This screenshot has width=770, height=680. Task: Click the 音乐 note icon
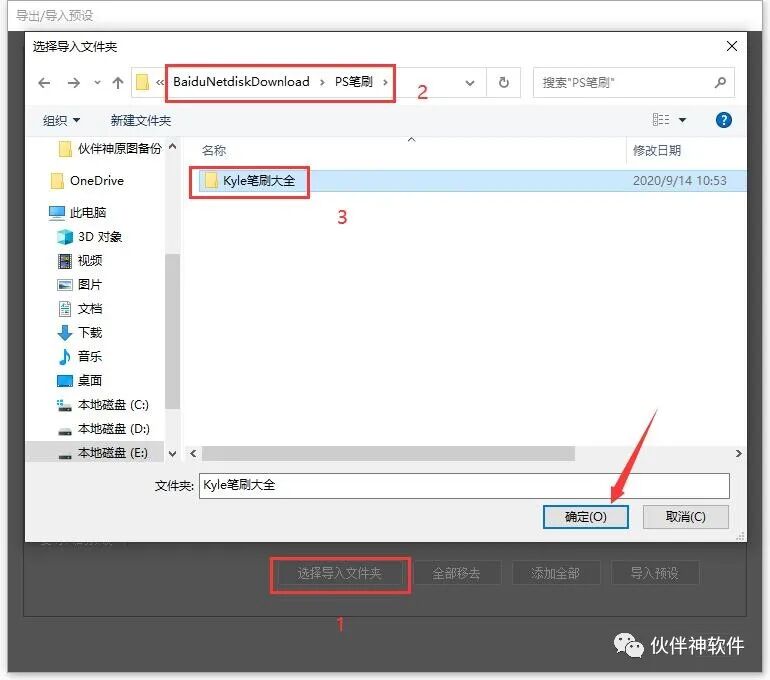[x=65, y=357]
